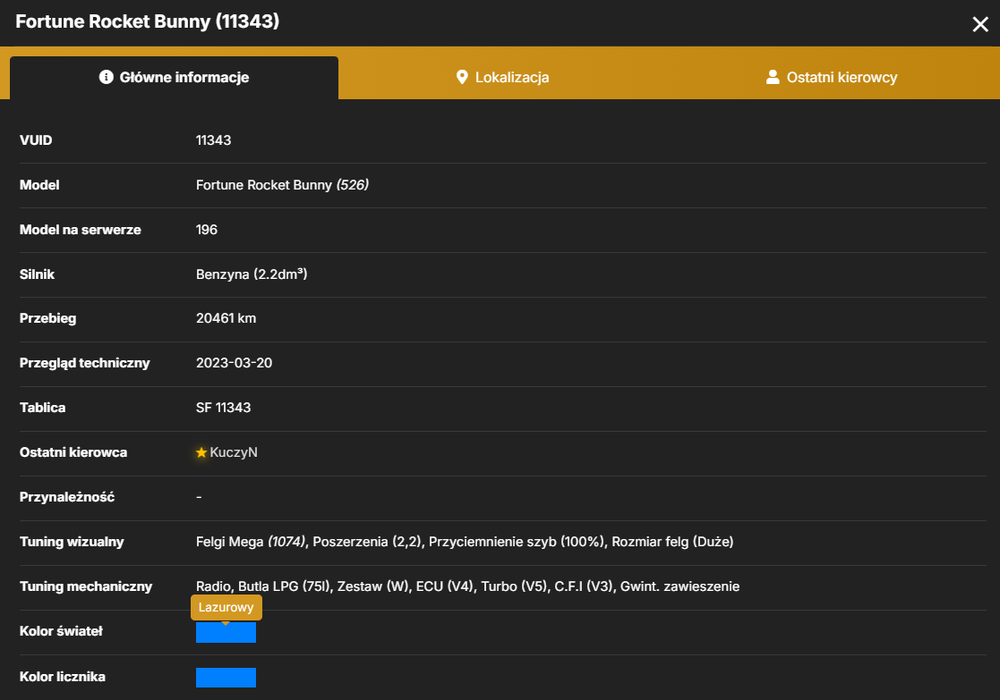Select model text Fortune Rocket Bunny (526)
Viewport: 1000px width, 700px height.
tap(282, 185)
